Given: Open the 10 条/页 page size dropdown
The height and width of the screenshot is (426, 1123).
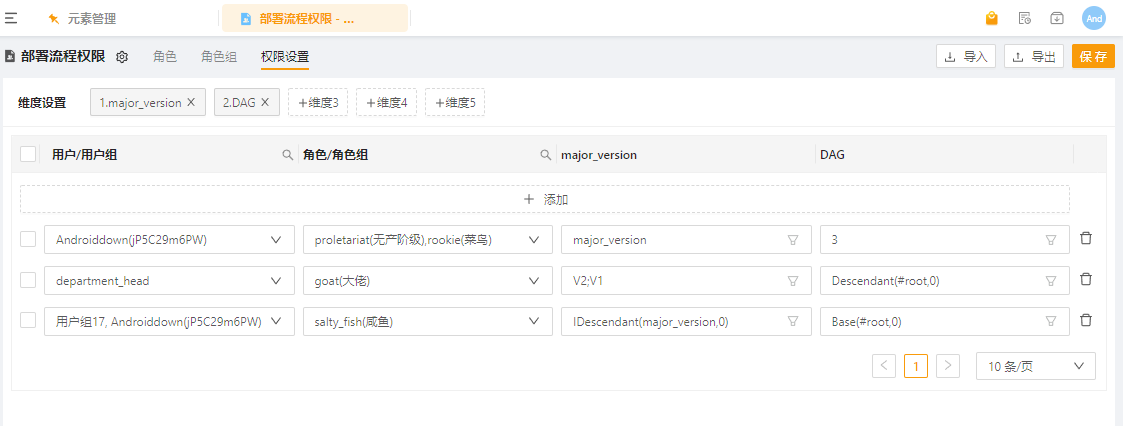Looking at the screenshot, I should coord(1035,366).
